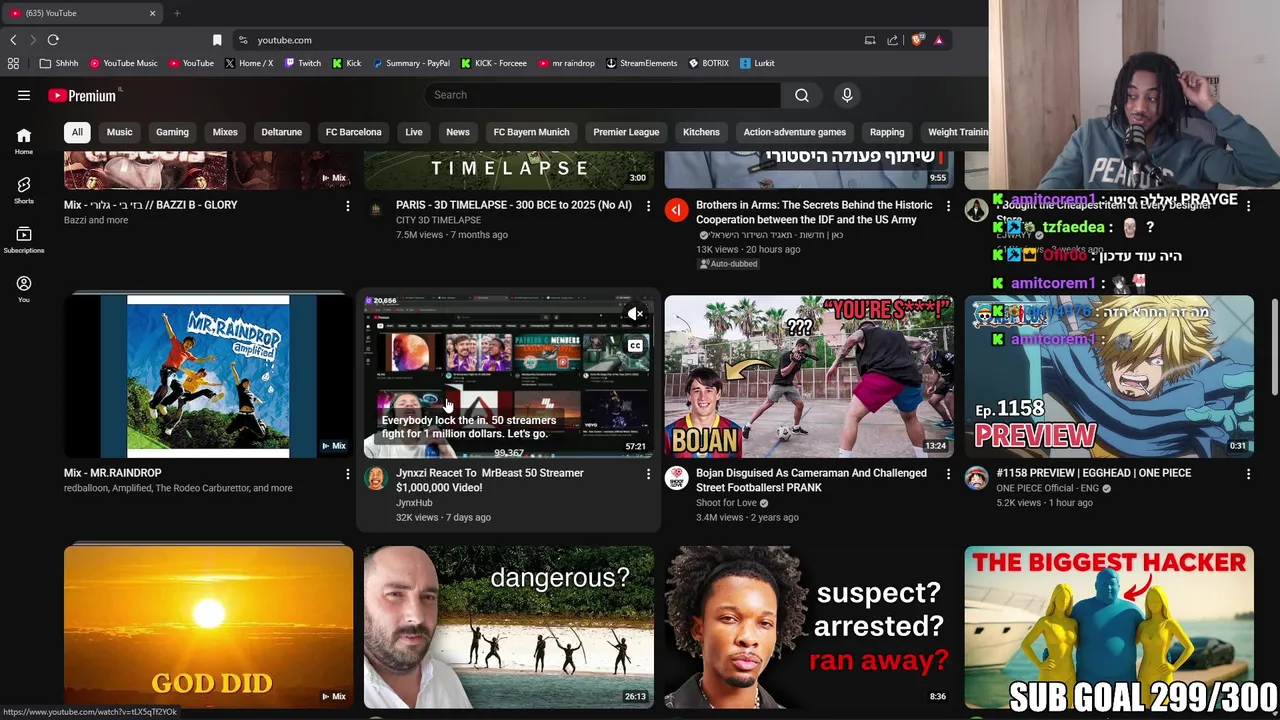The height and width of the screenshot is (720, 1280).
Task: Select the Mixes filter chip
Action: click(225, 132)
